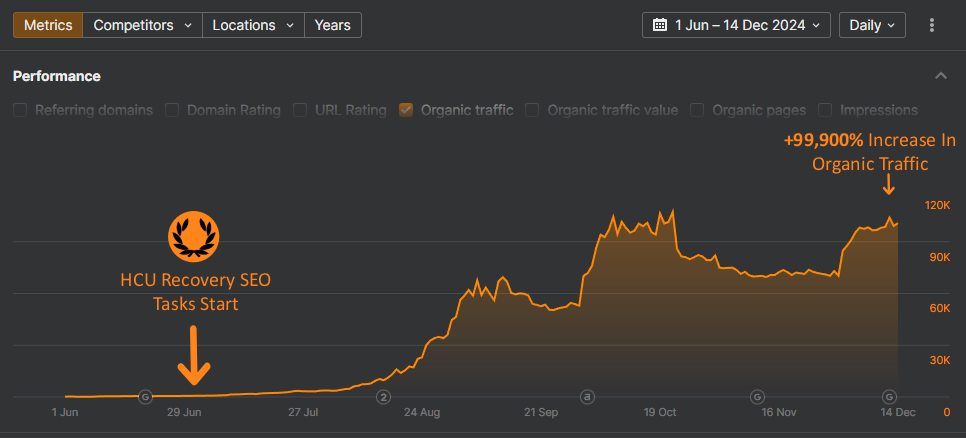Image resolution: width=966 pixels, height=438 pixels.
Task: Open the Daily interval dropdown
Action: (872, 25)
